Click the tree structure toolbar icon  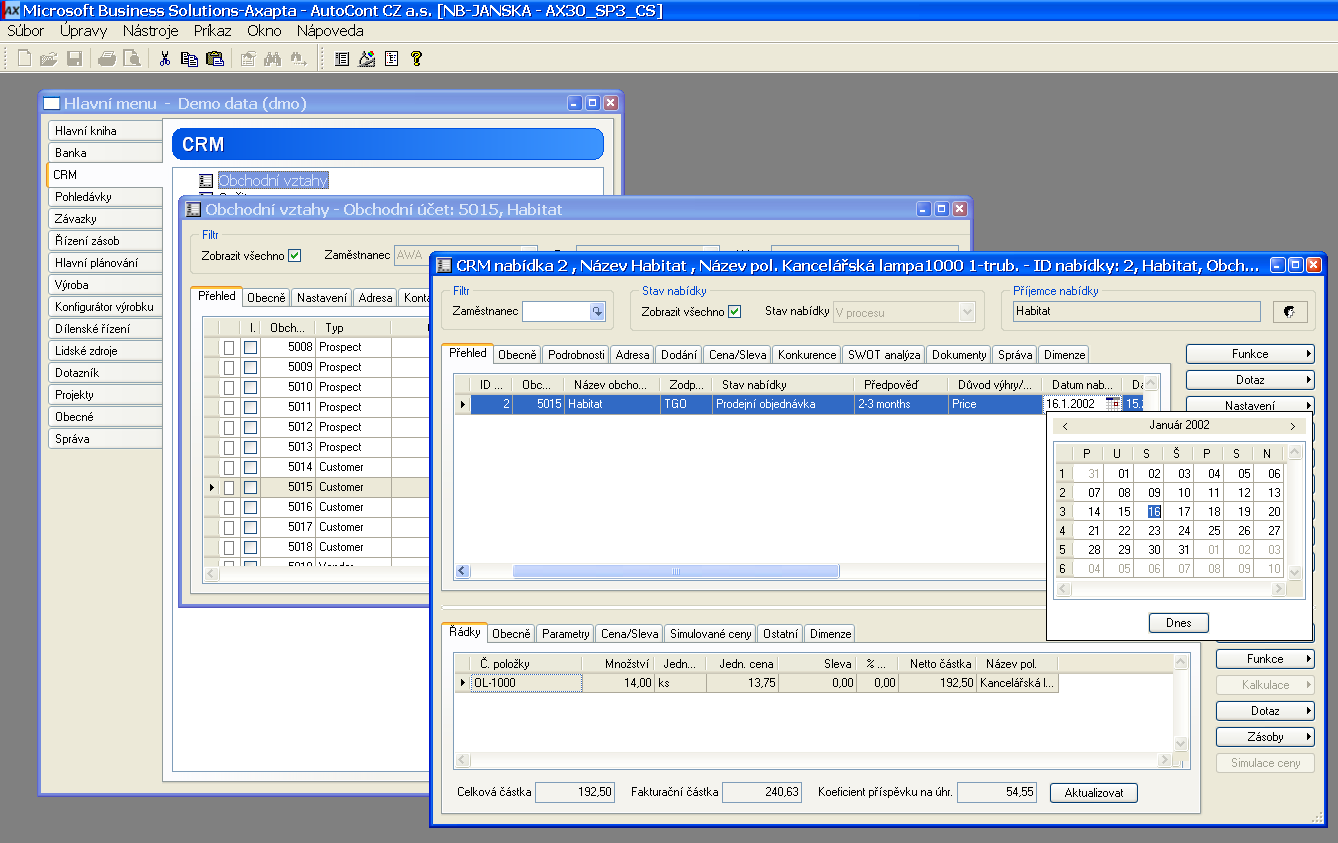coord(392,59)
